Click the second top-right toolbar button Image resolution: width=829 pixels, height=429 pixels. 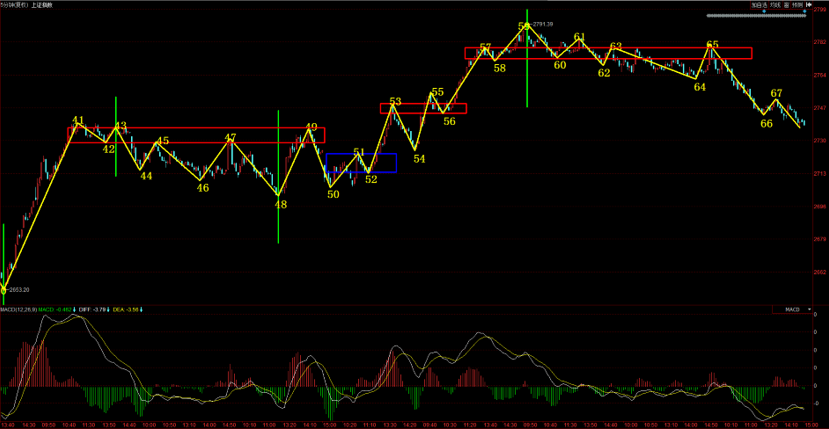pyautogui.click(x=775, y=5)
